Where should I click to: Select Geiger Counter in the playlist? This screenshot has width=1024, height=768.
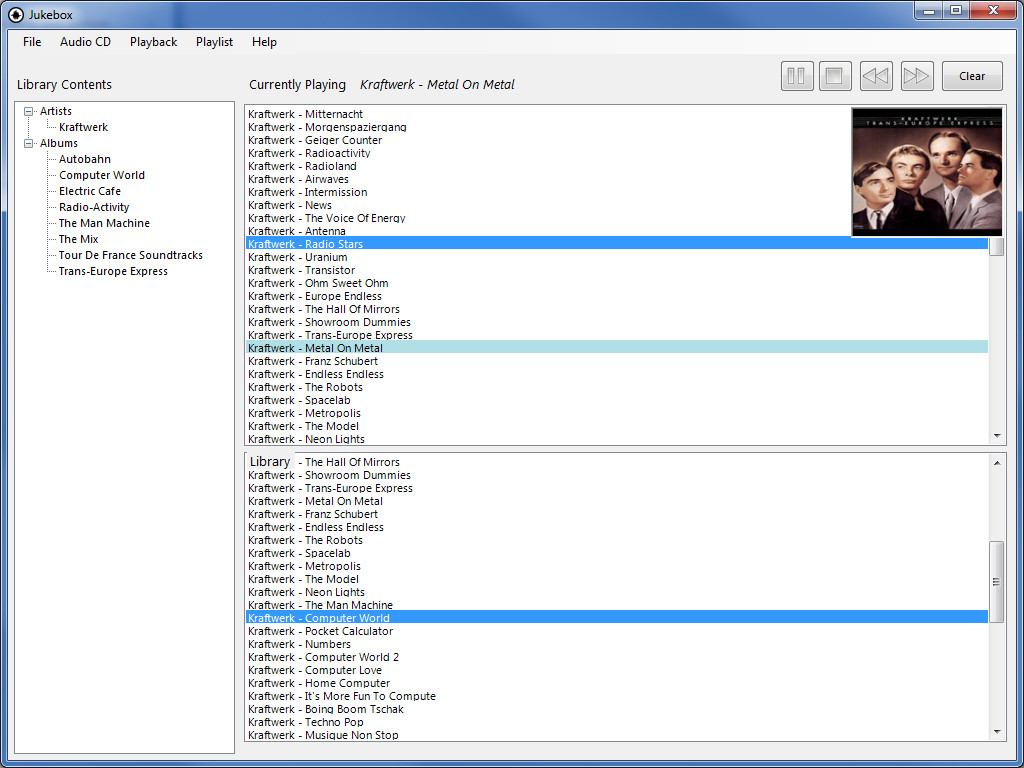(x=315, y=140)
